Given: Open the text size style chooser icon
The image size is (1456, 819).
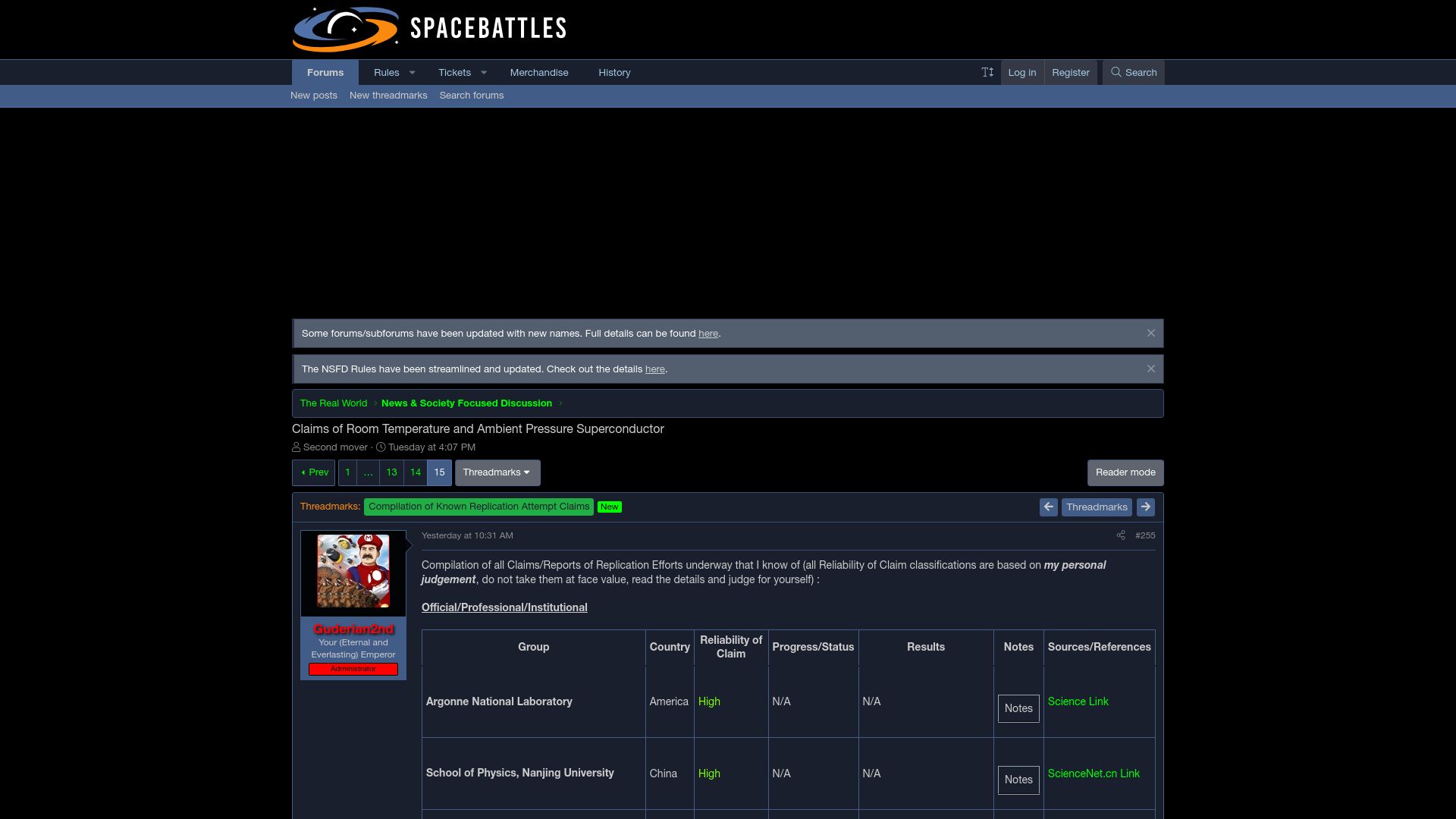Looking at the screenshot, I should pyautogui.click(x=987, y=72).
